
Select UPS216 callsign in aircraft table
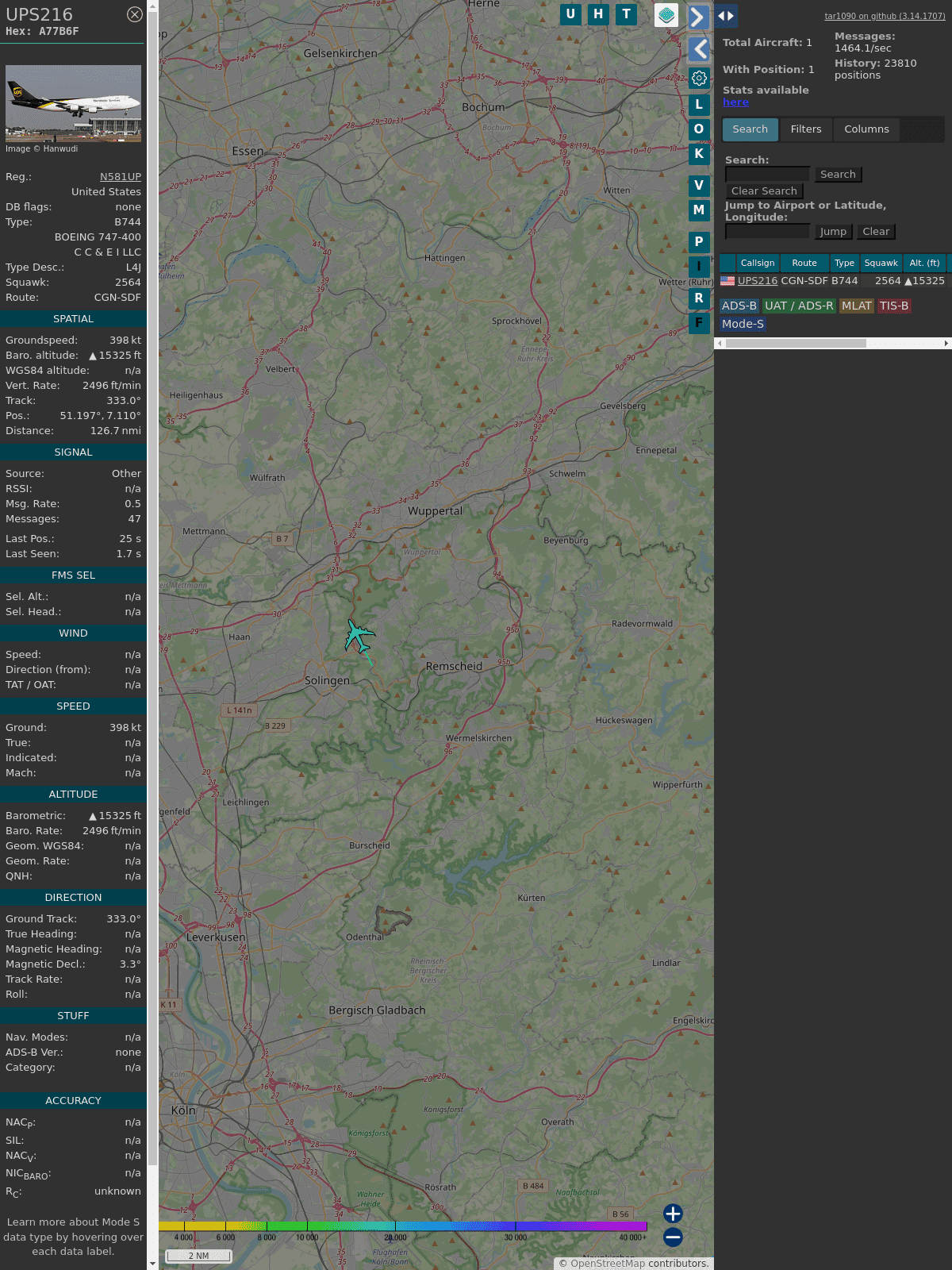pyautogui.click(x=758, y=281)
